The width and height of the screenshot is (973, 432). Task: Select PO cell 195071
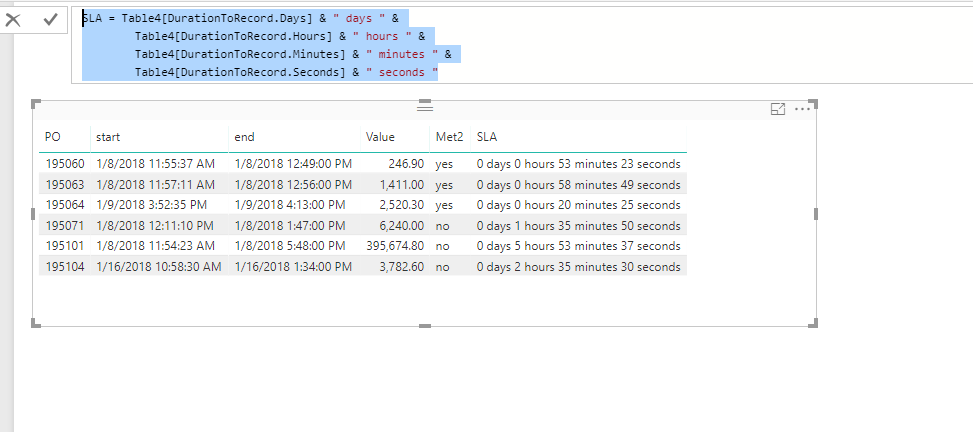click(64, 226)
